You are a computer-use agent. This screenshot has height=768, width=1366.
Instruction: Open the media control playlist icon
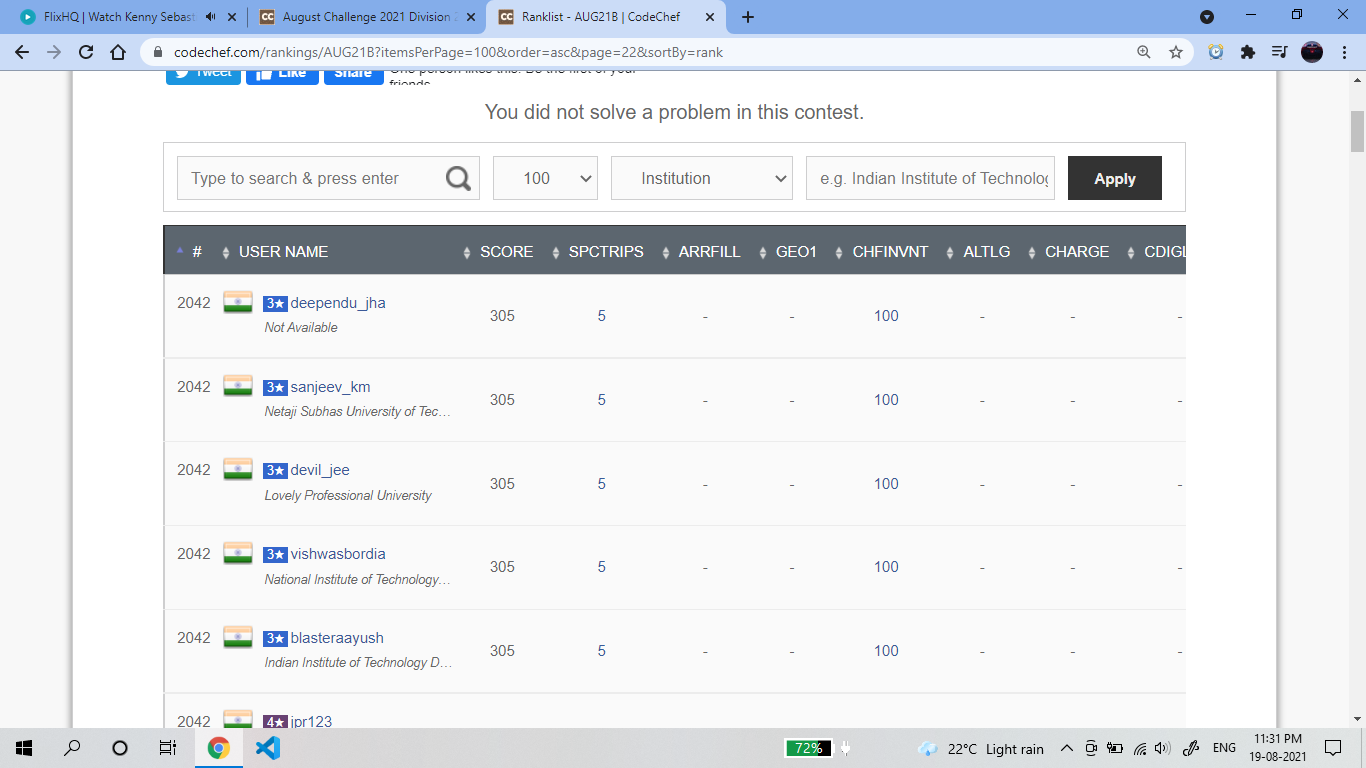click(1279, 52)
